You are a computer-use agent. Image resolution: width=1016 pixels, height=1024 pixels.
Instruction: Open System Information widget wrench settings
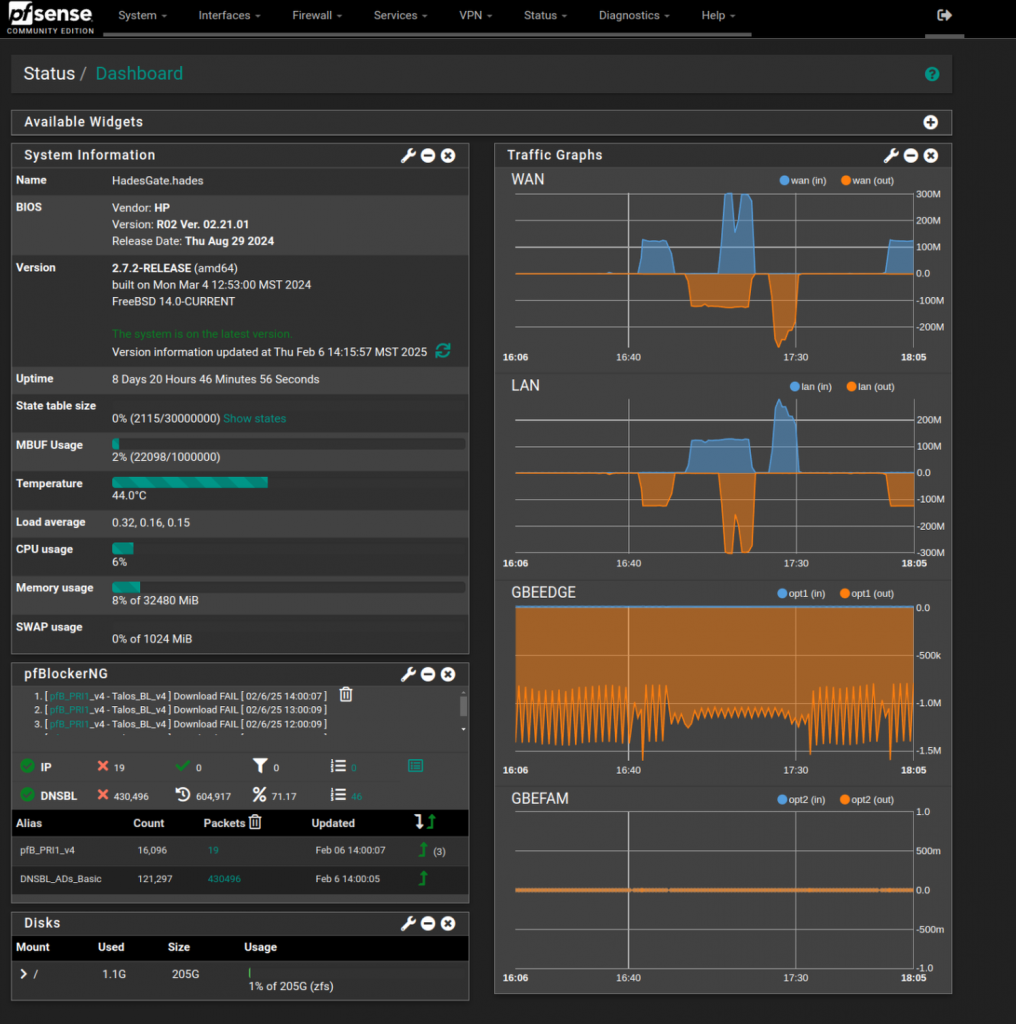(408, 155)
